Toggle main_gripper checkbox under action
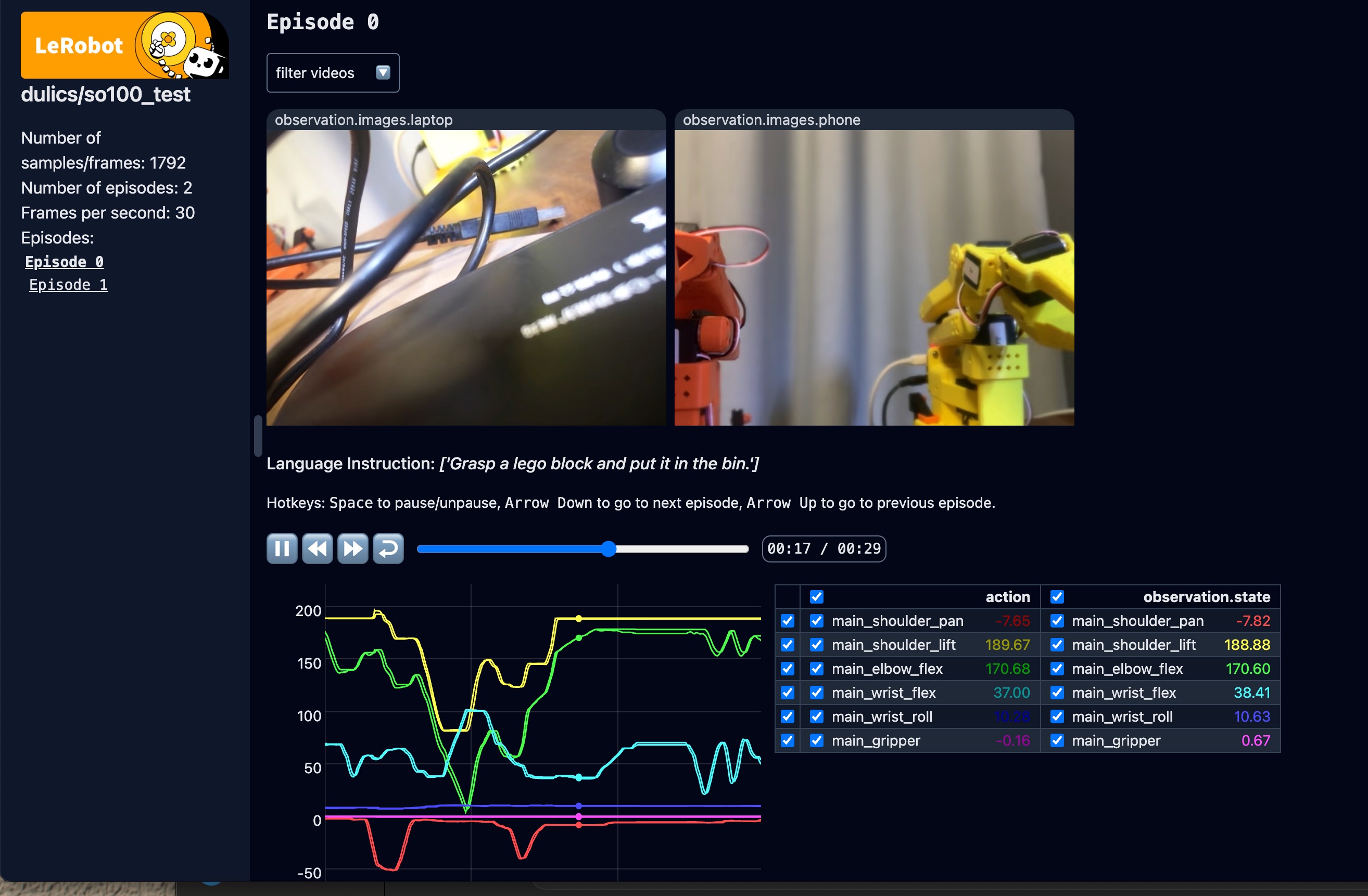The width and height of the screenshot is (1368, 896). 816,740
